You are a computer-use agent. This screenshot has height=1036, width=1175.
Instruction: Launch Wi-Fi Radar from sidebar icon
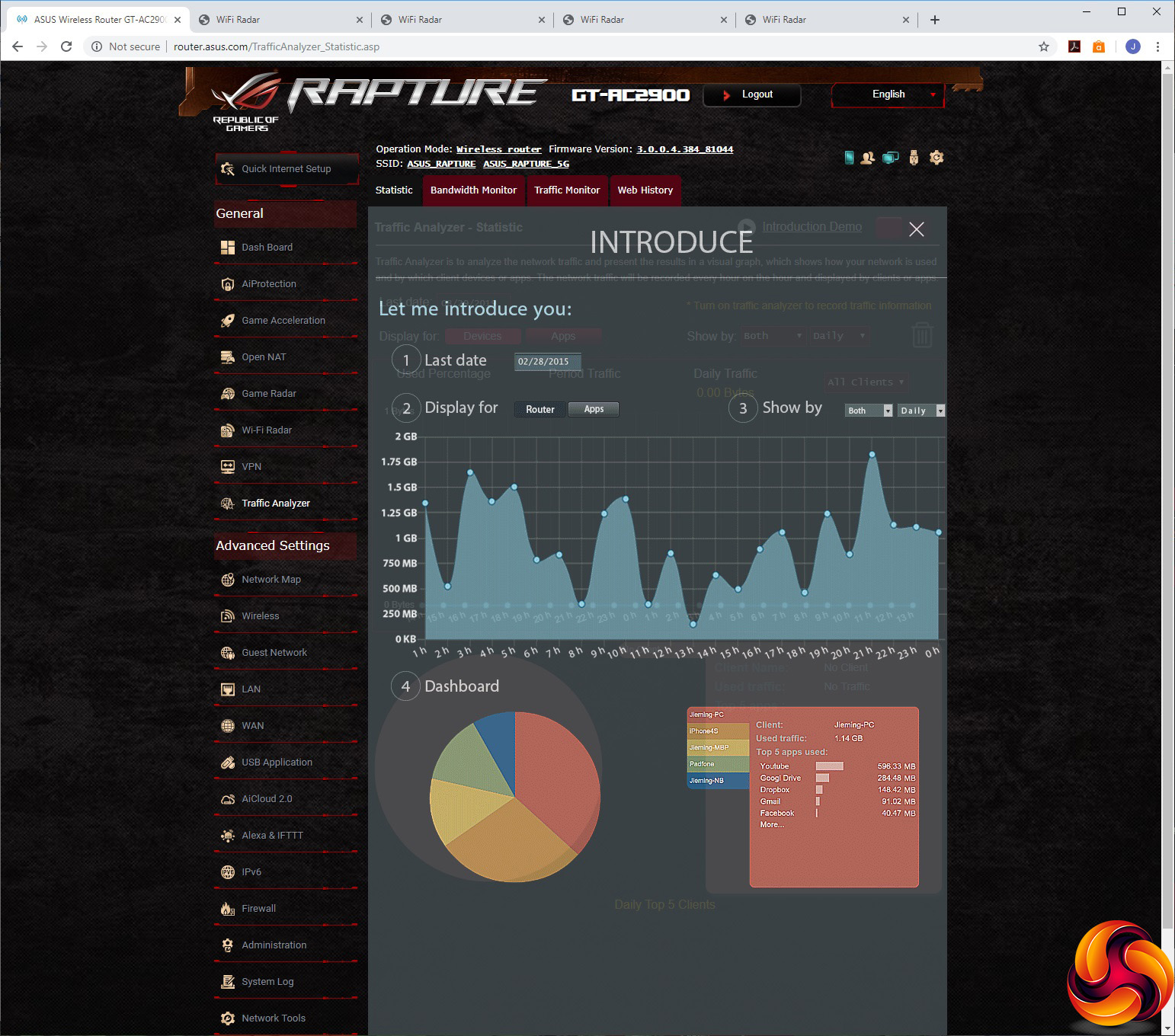227,430
